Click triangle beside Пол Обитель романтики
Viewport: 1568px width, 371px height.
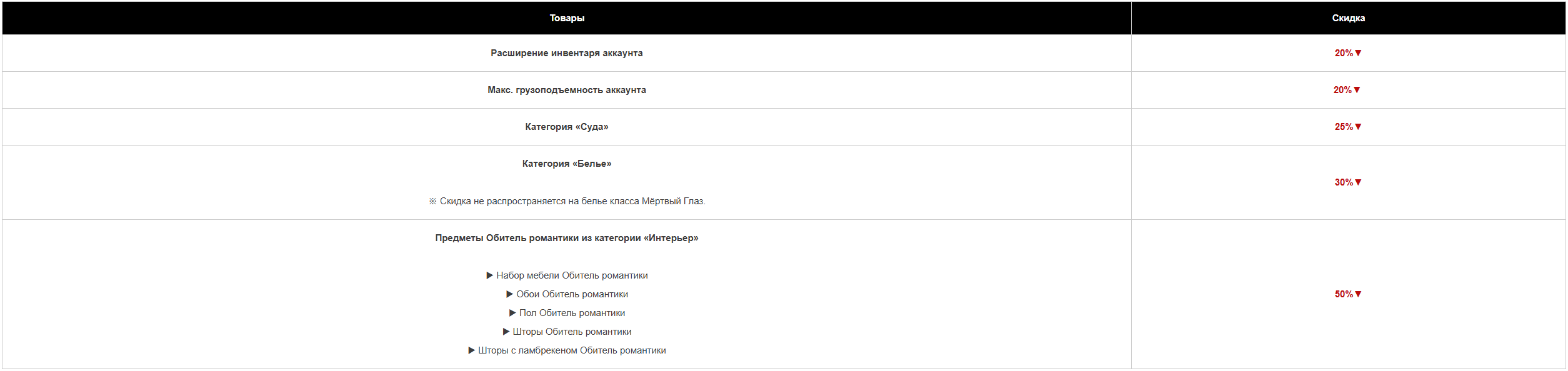(512, 313)
